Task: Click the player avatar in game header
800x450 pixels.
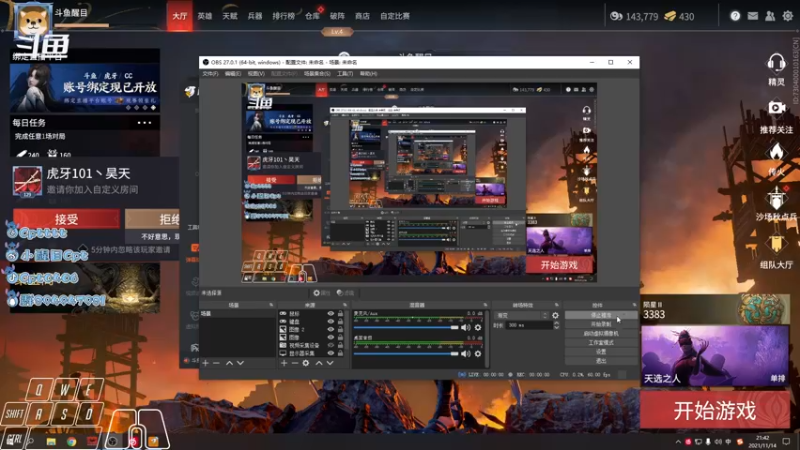Action: pyautogui.click(x=34, y=20)
